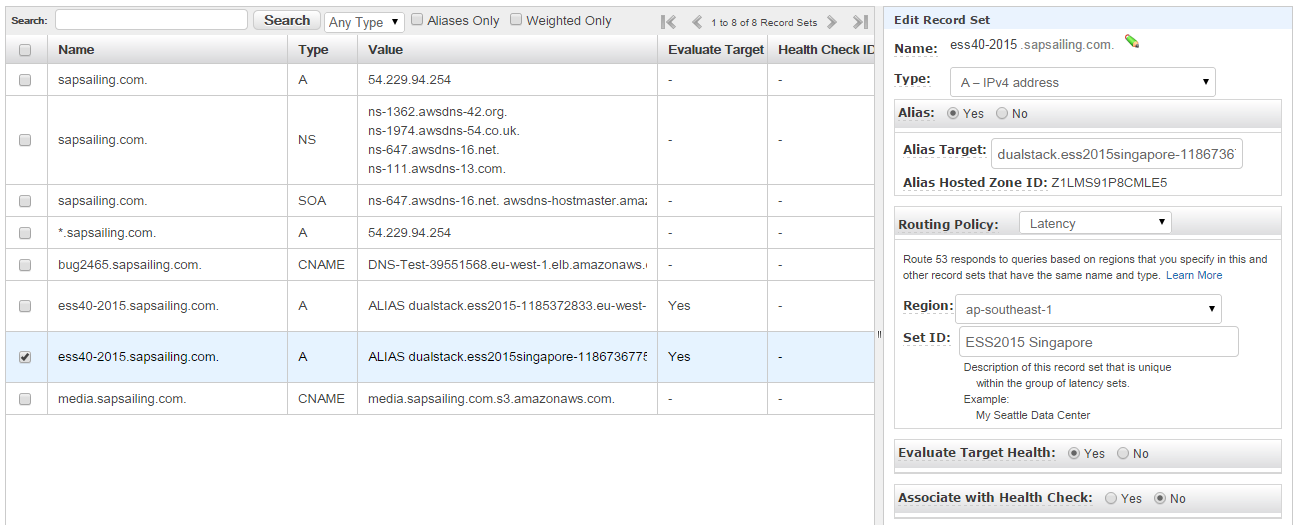This screenshot has height=525, width=1313.
Task: Go to the next page of record sets
Action: pos(832,22)
